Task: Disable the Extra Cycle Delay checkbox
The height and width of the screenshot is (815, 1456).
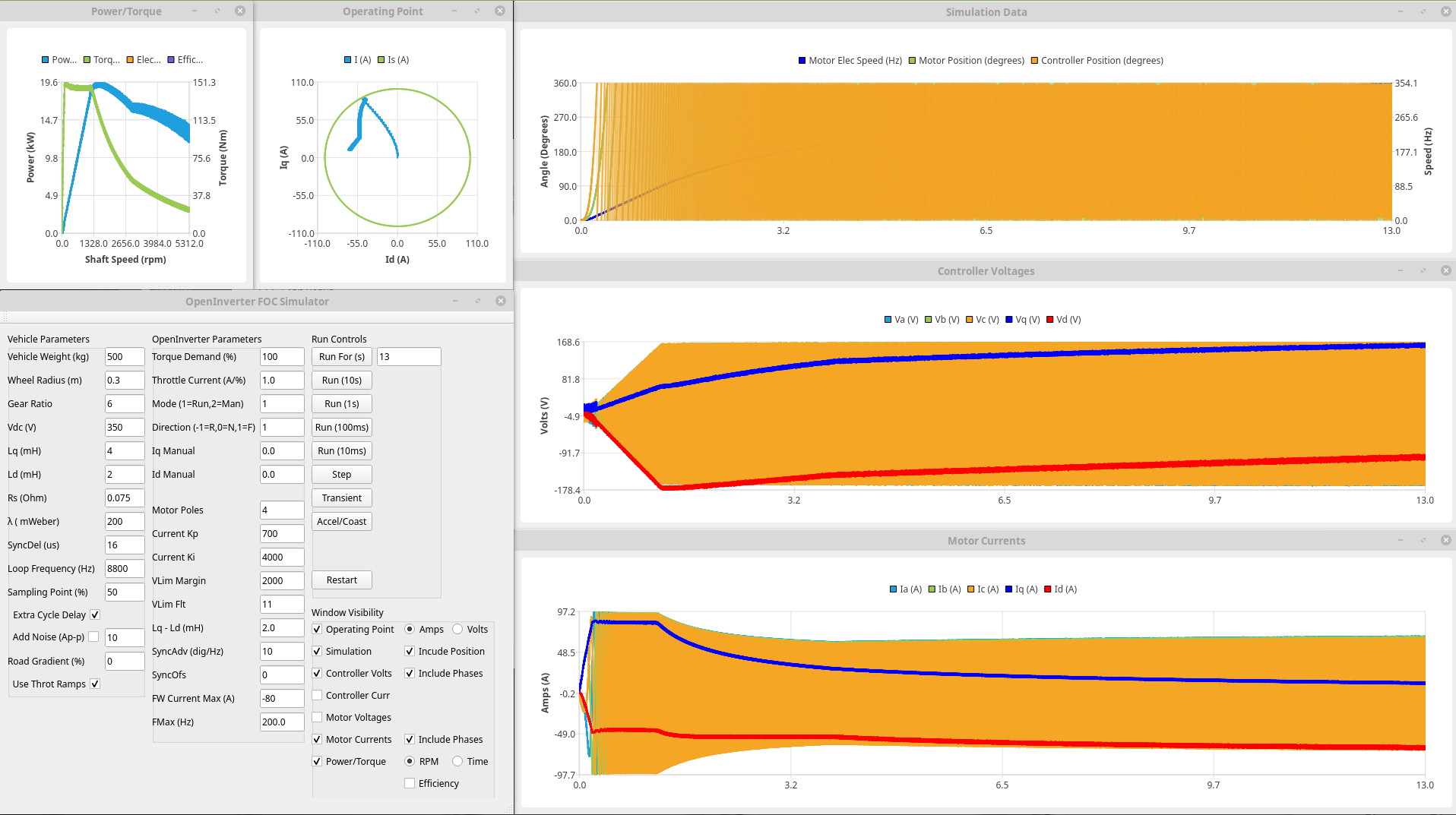Action: [95, 614]
